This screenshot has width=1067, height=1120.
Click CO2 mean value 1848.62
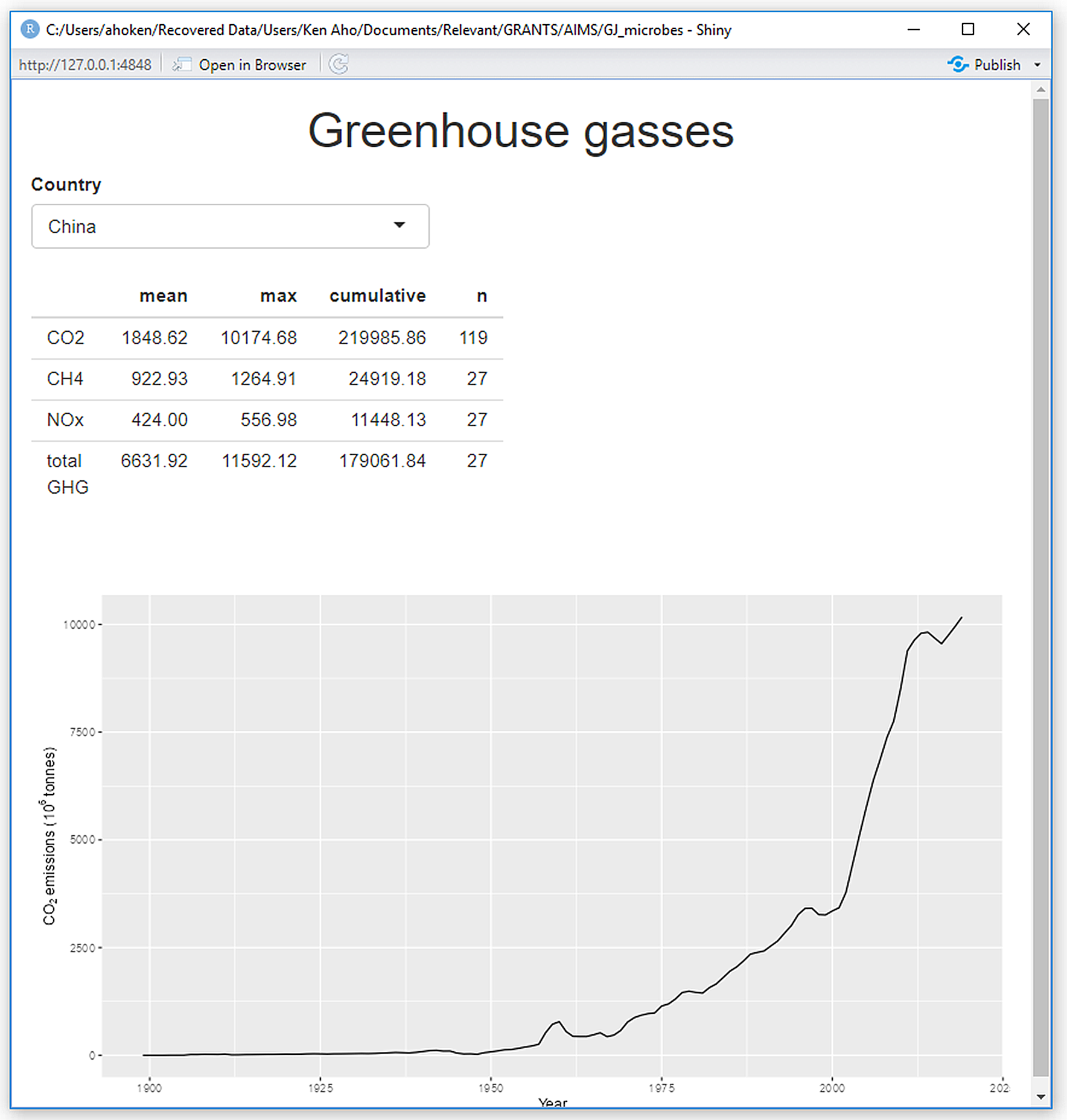(154, 337)
